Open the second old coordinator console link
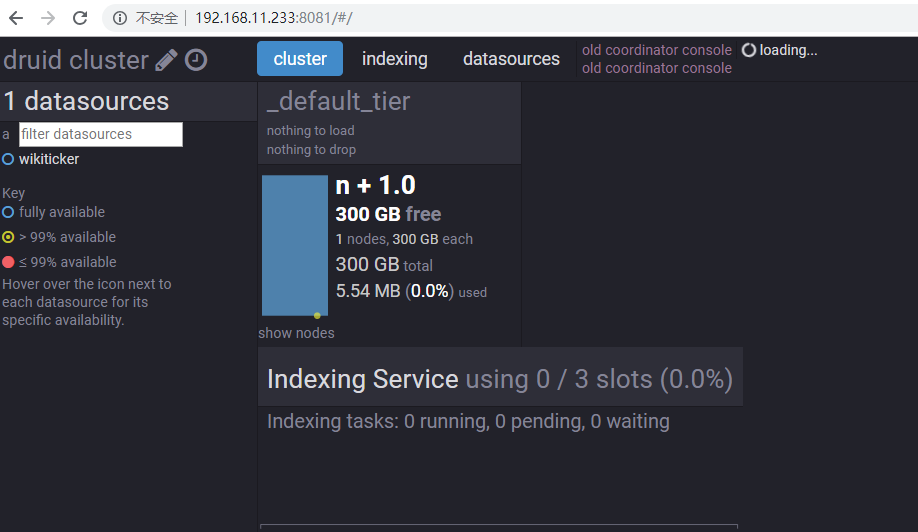 tap(657, 68)
